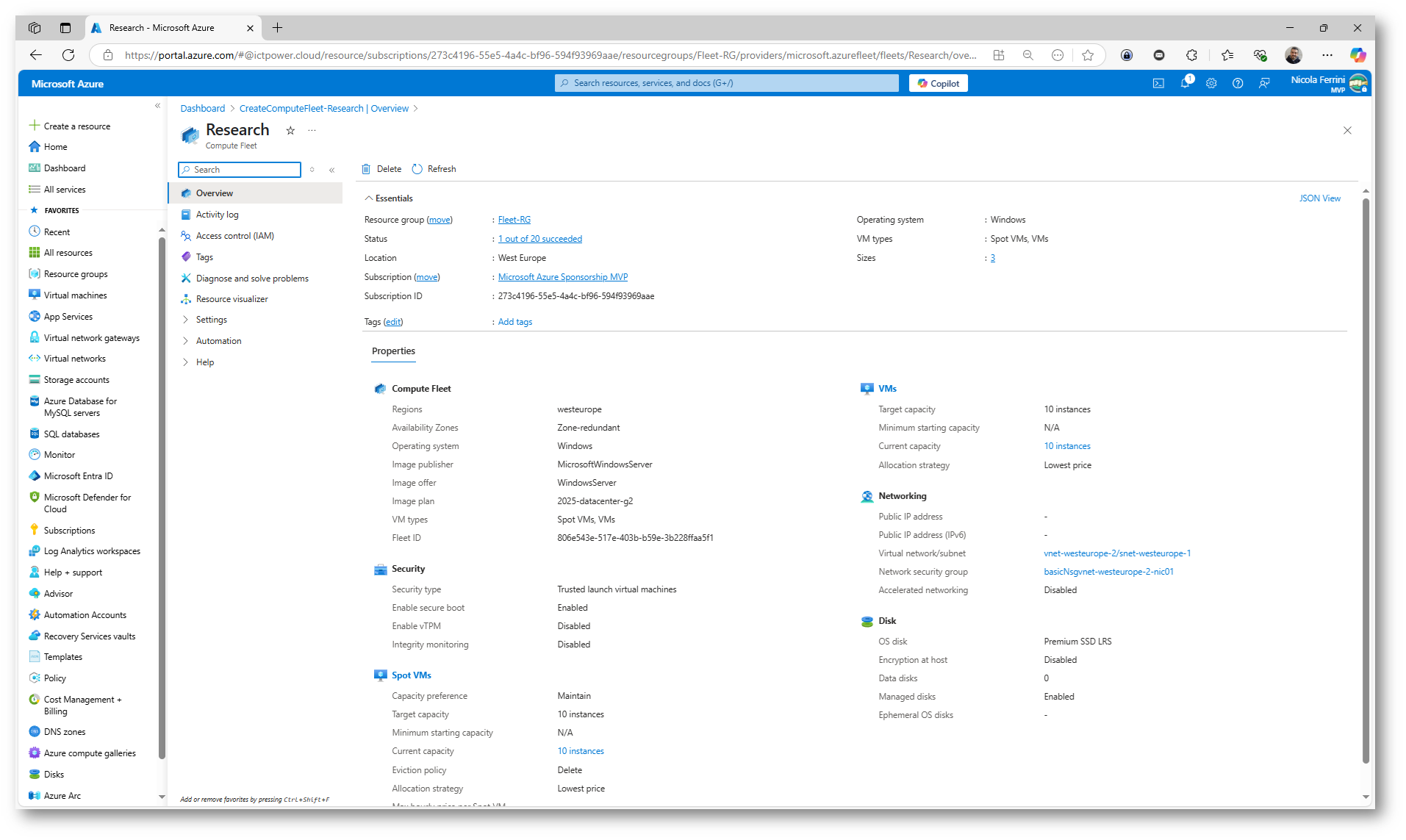Click VMs current capacity 10 instances link

pyautogui.click(x=1066, y=446)
